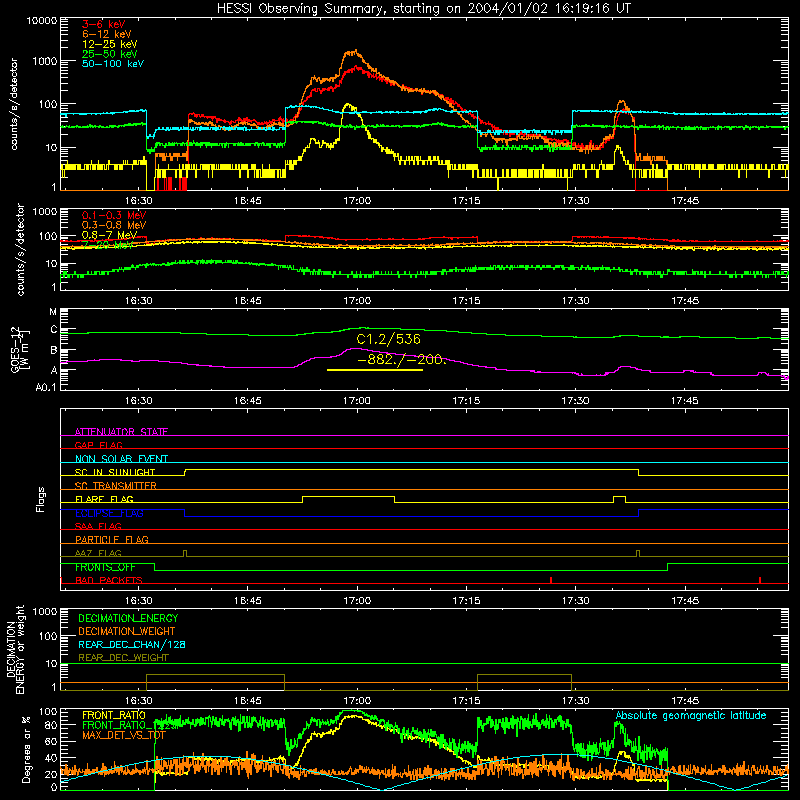
Task: Click the "0.1-0.3 MeV" legend label
Action: point(114,215)
